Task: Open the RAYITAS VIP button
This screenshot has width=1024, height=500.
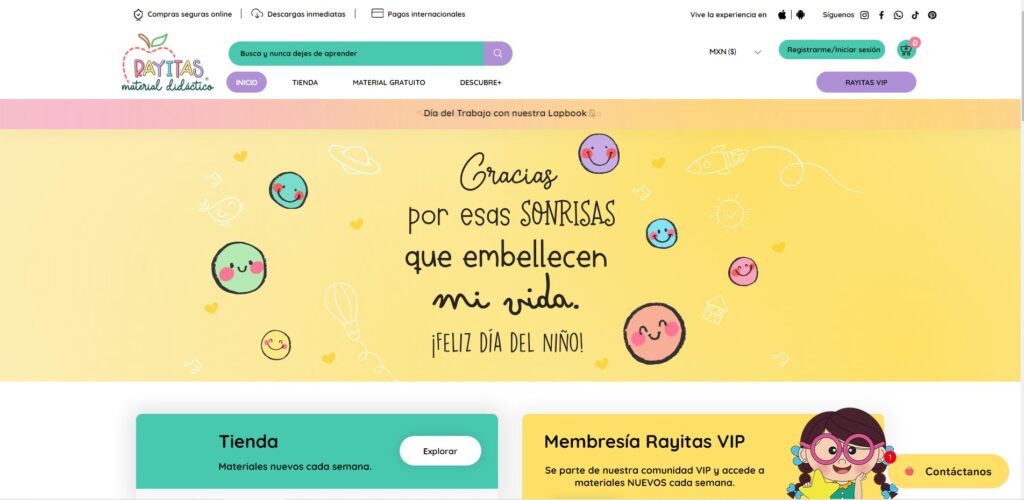Action: 866,82
